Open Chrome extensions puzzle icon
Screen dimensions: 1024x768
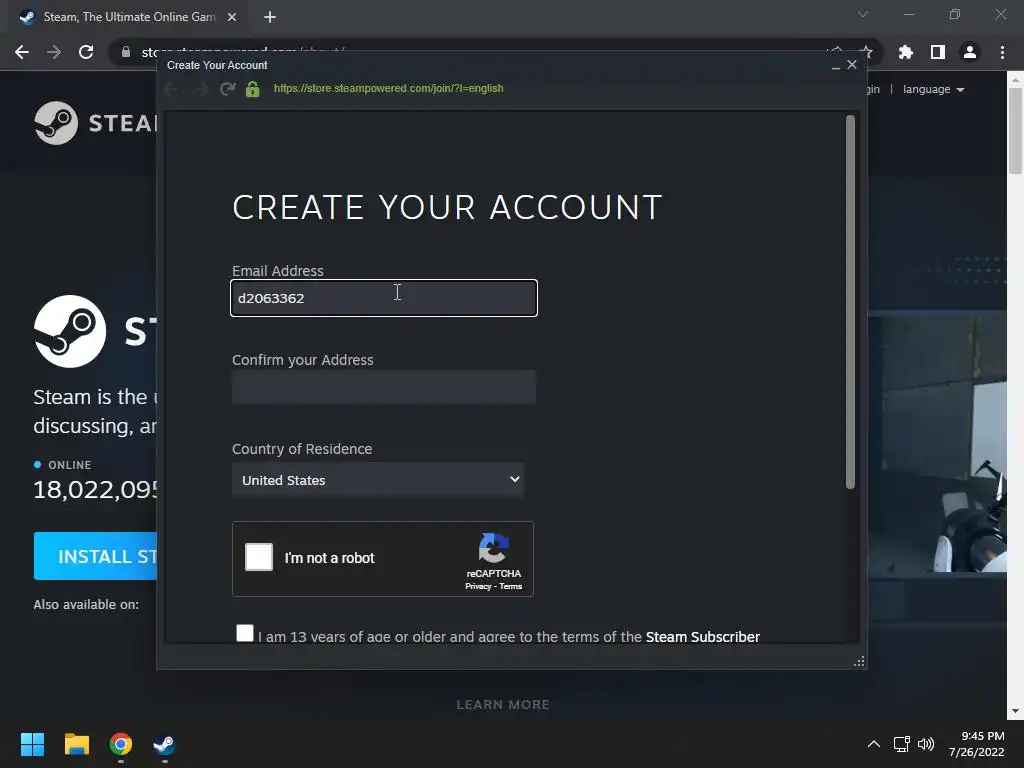tap(905, 52)
